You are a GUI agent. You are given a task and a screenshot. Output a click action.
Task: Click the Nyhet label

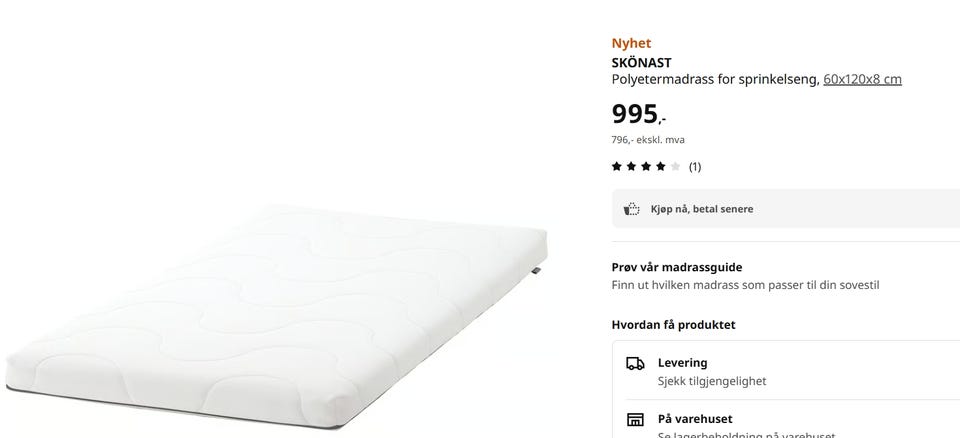click(x=631, y=43)
